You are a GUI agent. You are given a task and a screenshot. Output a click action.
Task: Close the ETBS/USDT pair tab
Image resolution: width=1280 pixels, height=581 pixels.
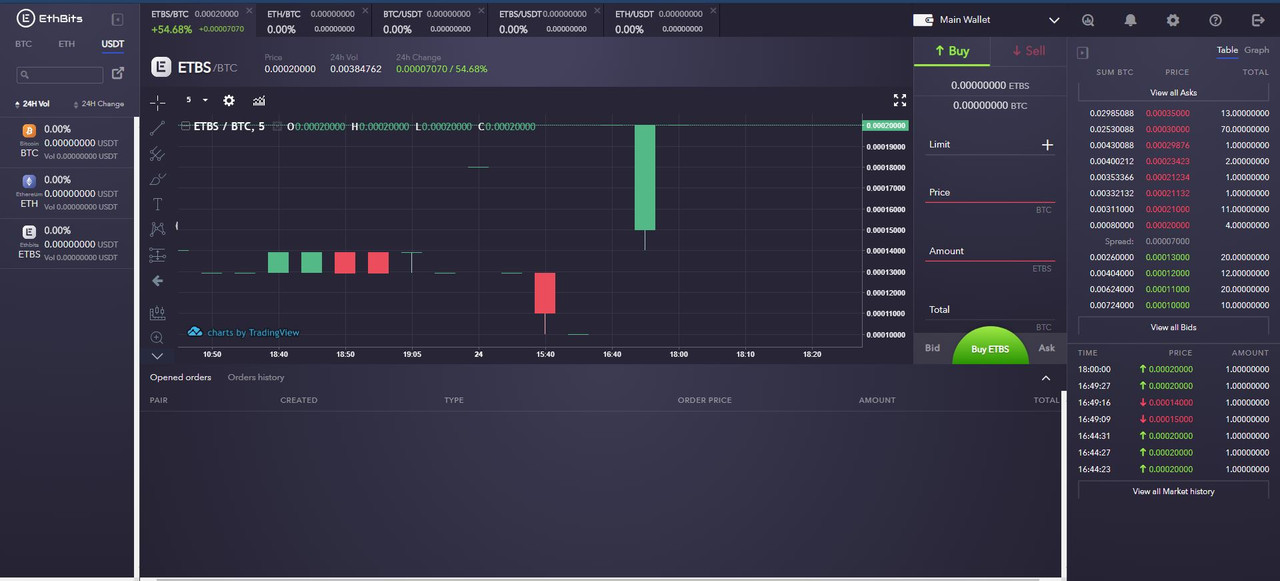(597, 11)
